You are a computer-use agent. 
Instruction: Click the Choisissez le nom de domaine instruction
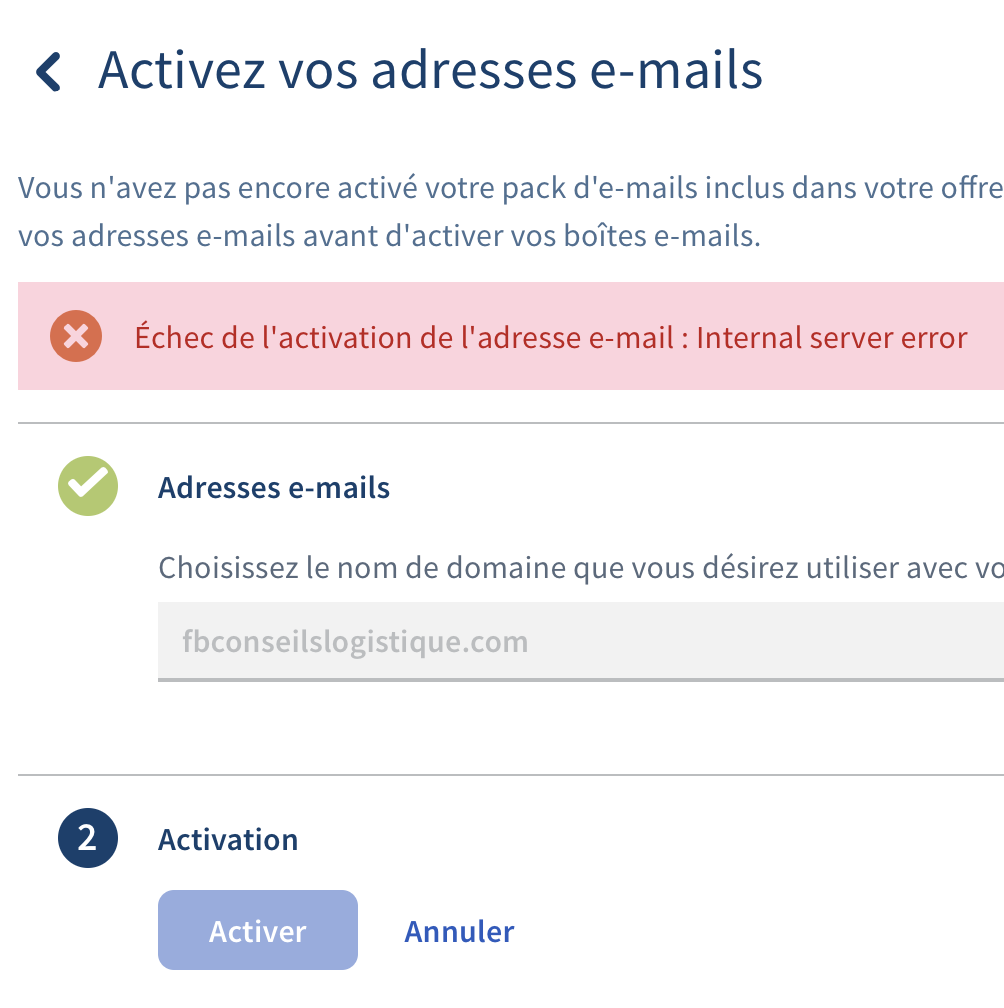click(580, 568)
